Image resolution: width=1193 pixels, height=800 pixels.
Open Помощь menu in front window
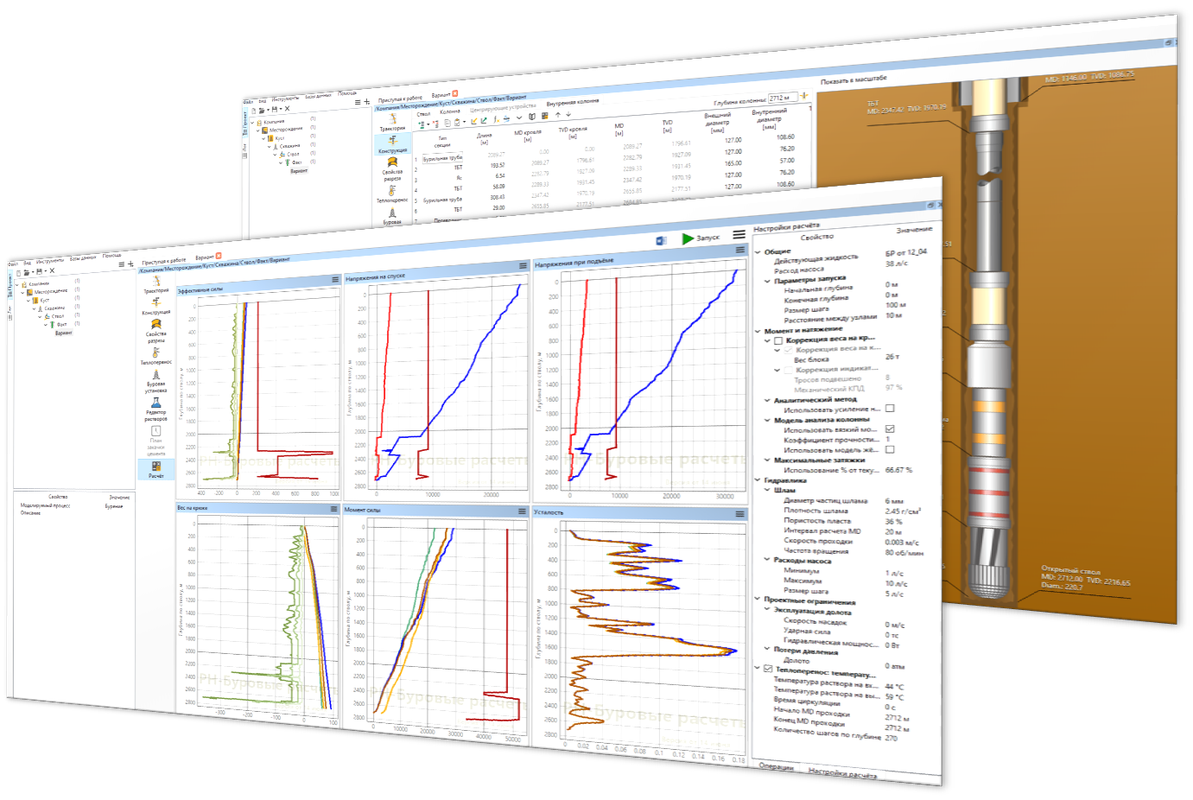point(111,256)
